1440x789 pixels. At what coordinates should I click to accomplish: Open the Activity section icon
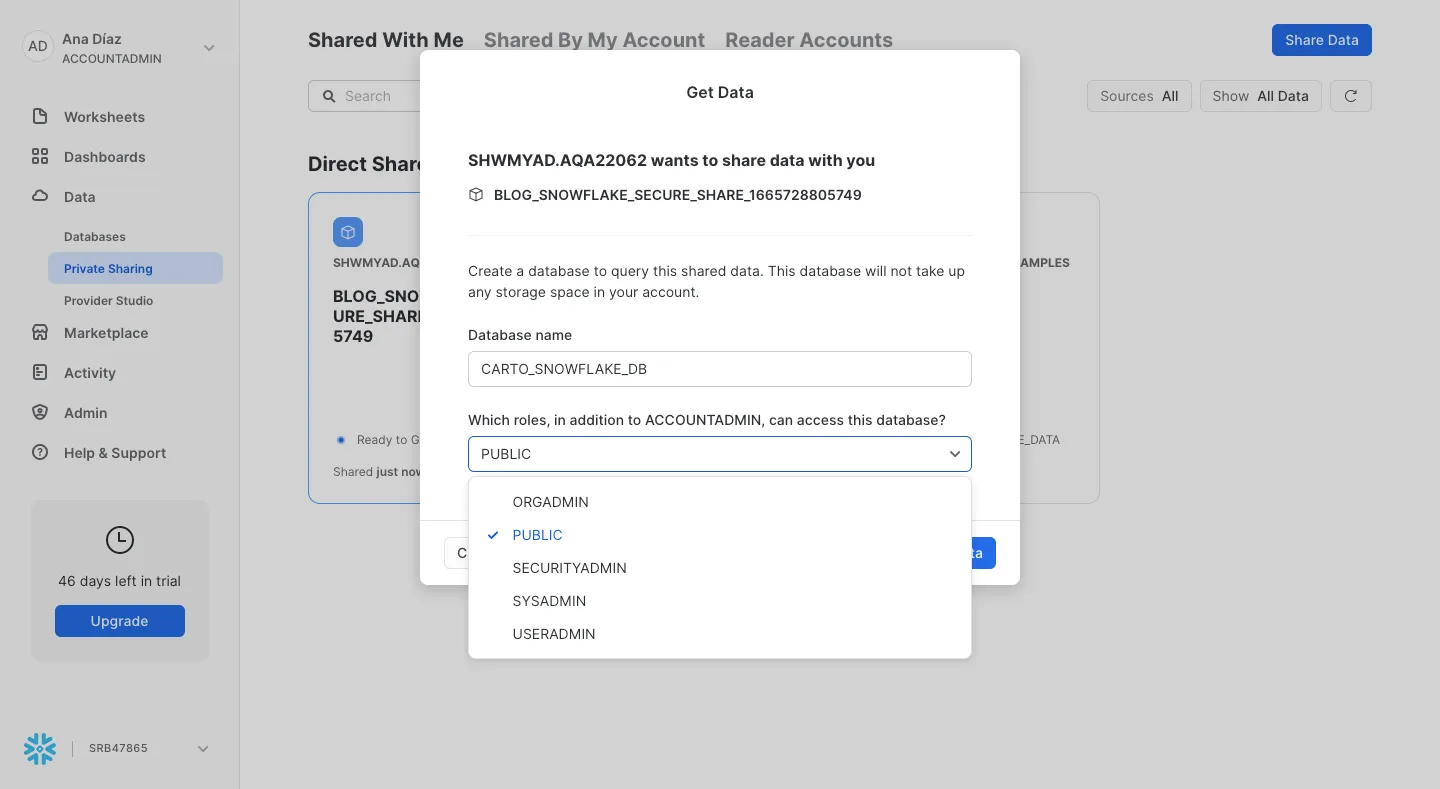(x=40, y=372)
